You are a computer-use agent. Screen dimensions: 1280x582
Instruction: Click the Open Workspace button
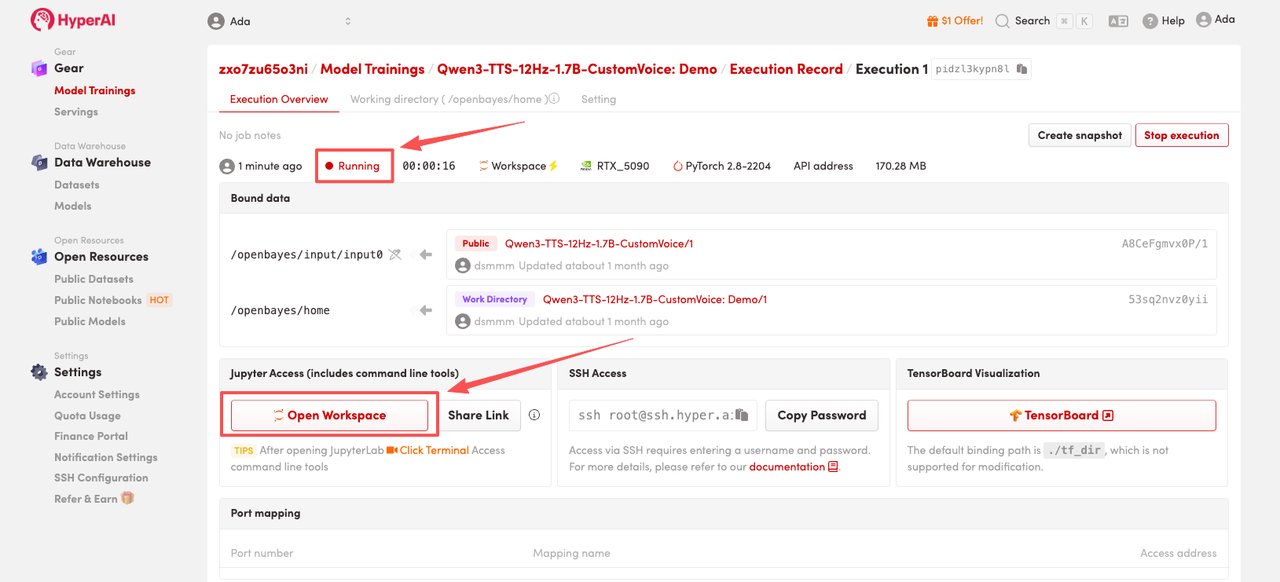[x=329, y=415]
